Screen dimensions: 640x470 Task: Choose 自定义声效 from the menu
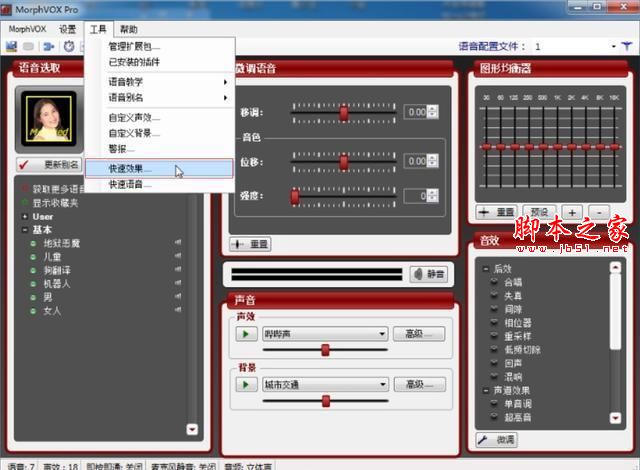[160, 118]
